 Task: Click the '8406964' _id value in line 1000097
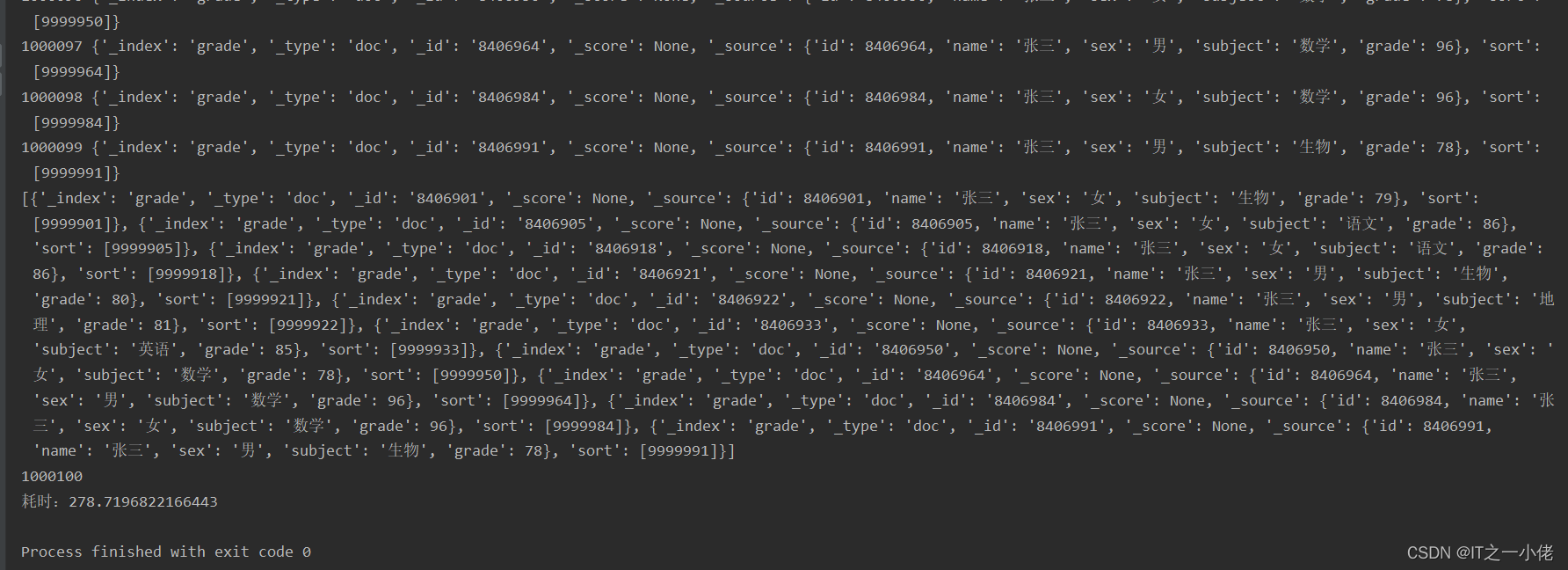(509, 46)
